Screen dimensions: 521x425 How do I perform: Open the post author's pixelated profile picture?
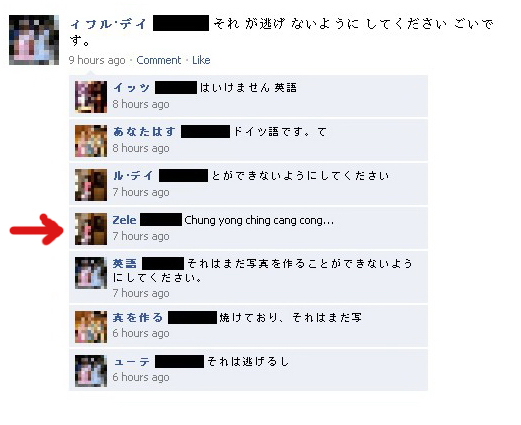(34, 40)
